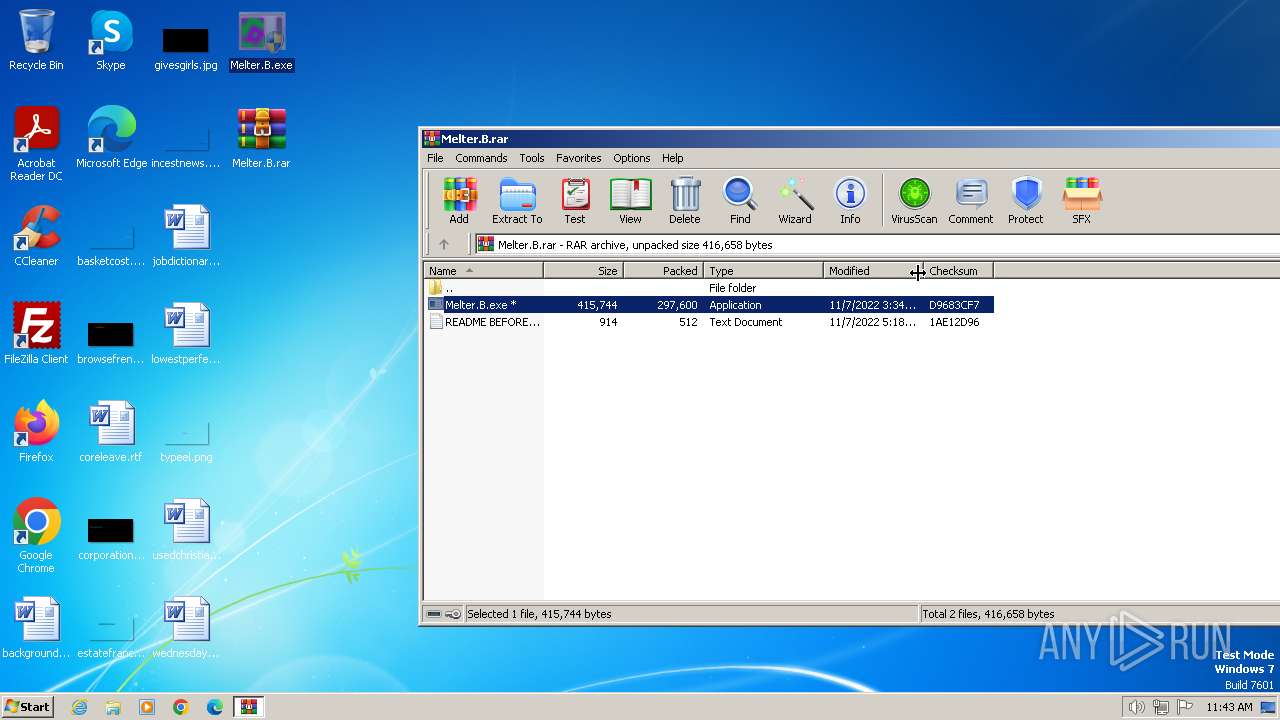Open the Wizard tool
The height and width of the screenshot is (720, 1280).
(x=795, y=200)
